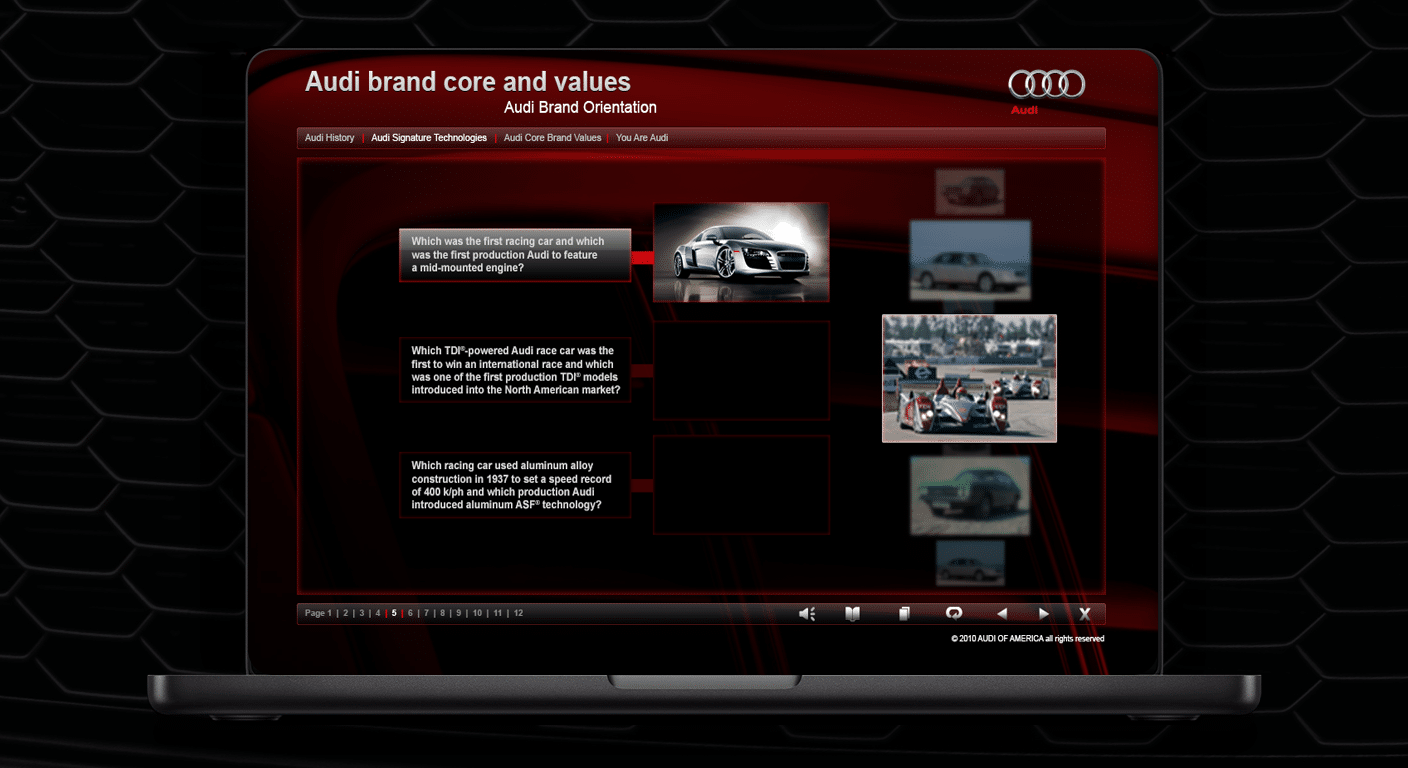Select current page 5
1408x768 pixels.
click(x=394, y=613)
